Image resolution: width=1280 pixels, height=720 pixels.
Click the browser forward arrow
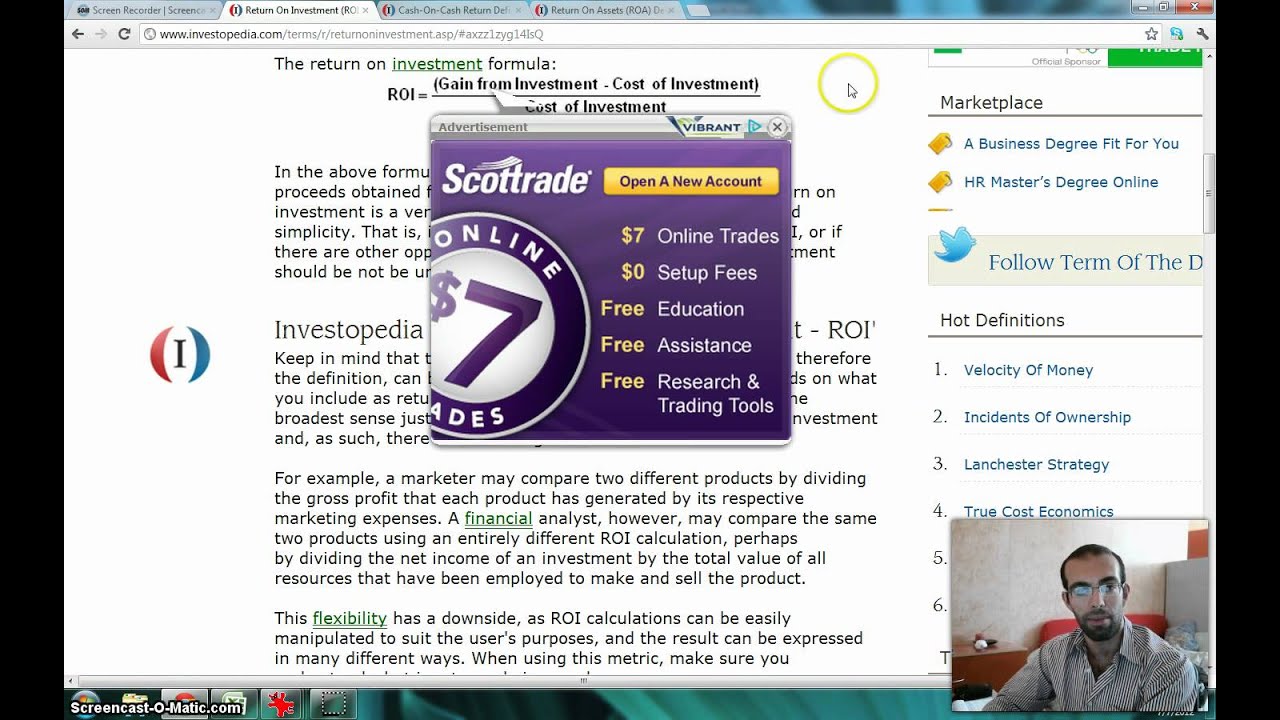coord(101,34)
